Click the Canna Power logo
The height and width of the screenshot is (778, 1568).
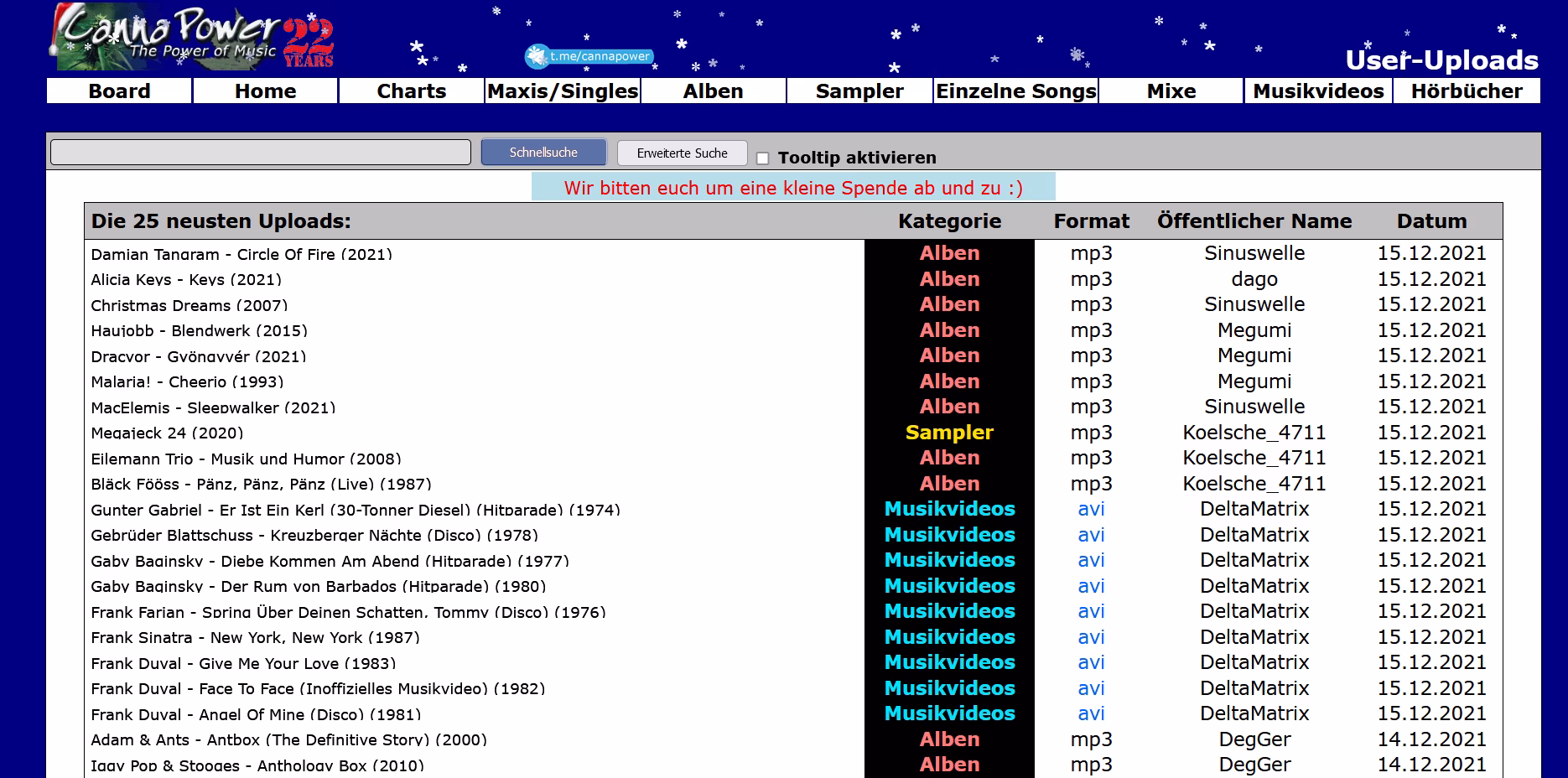pyautogui.click(x=191, y=38)
